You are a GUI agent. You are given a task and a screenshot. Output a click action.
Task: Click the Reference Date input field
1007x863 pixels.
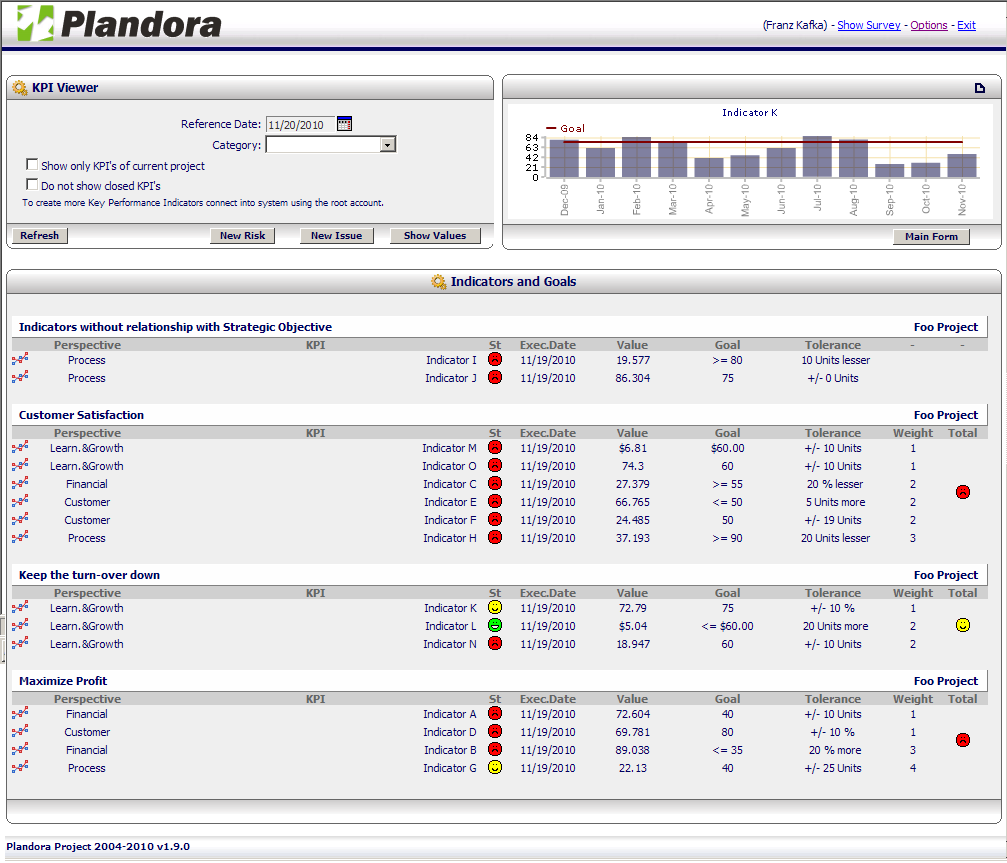[x=299, y=125]
